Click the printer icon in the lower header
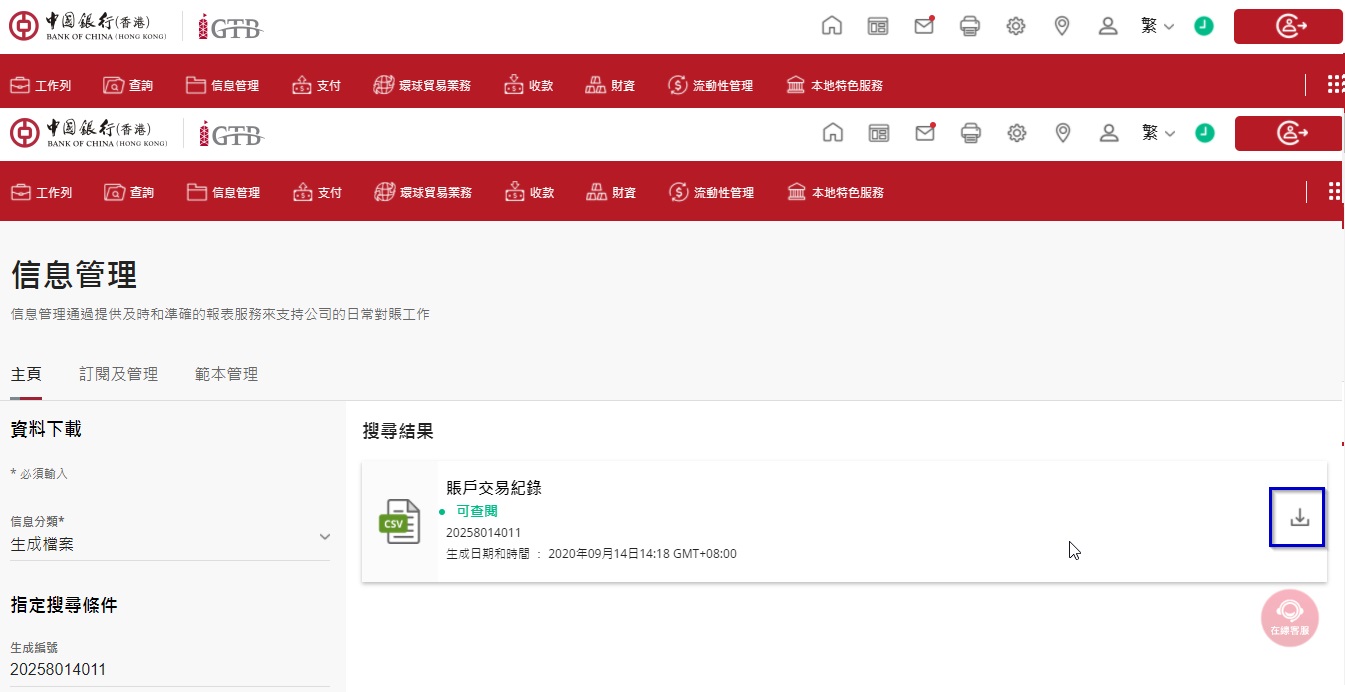The height and width of the screenshot is (692, 1345). pos(970,133)
